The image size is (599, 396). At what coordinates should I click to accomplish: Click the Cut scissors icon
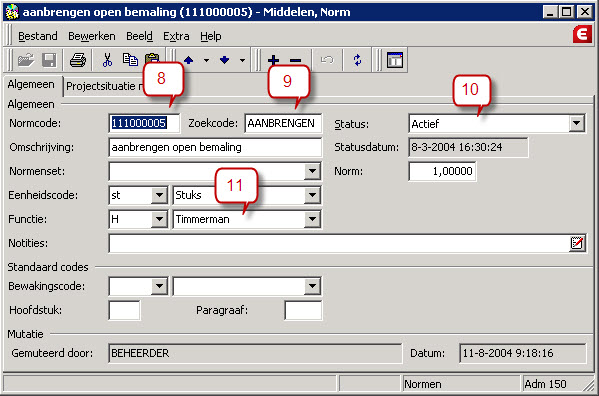point(107,60)
